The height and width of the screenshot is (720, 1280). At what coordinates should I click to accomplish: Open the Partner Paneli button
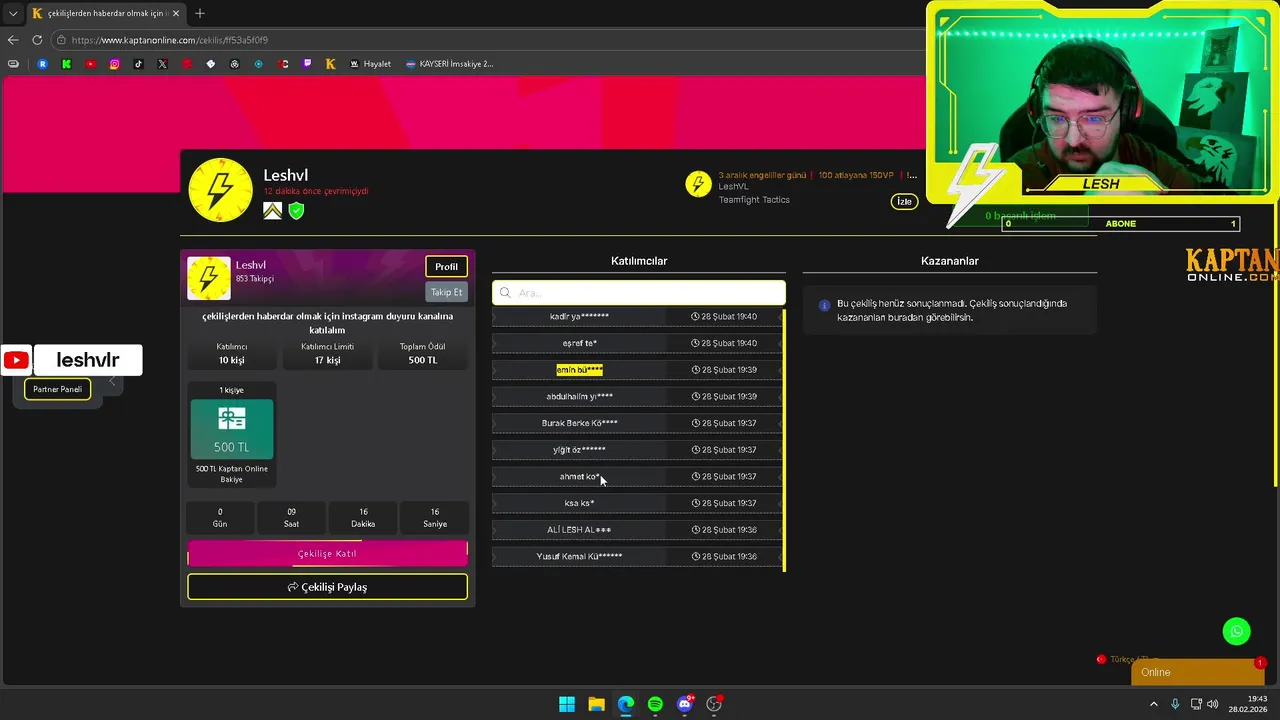57,389
